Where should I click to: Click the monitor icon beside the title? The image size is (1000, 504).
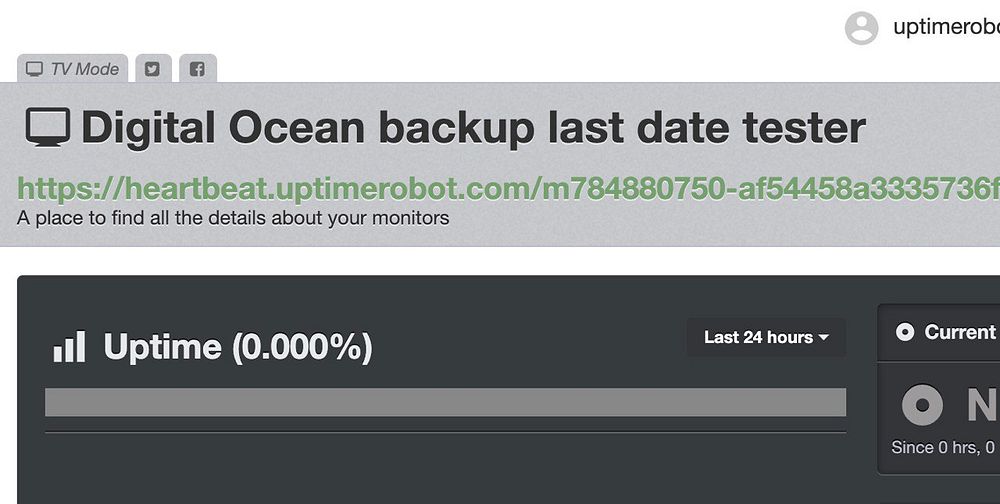pyautogui.click(x=47, y=128)
